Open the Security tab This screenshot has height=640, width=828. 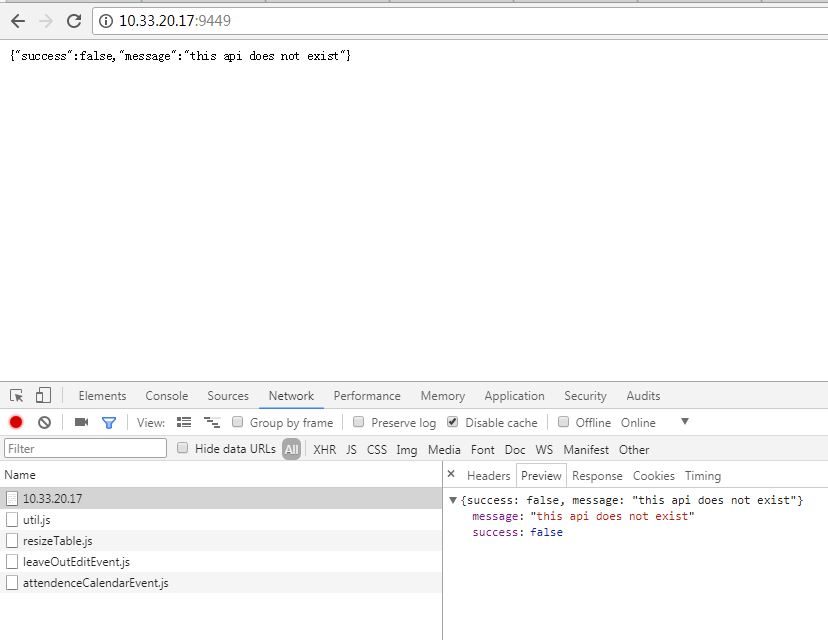tap(585, 396)
